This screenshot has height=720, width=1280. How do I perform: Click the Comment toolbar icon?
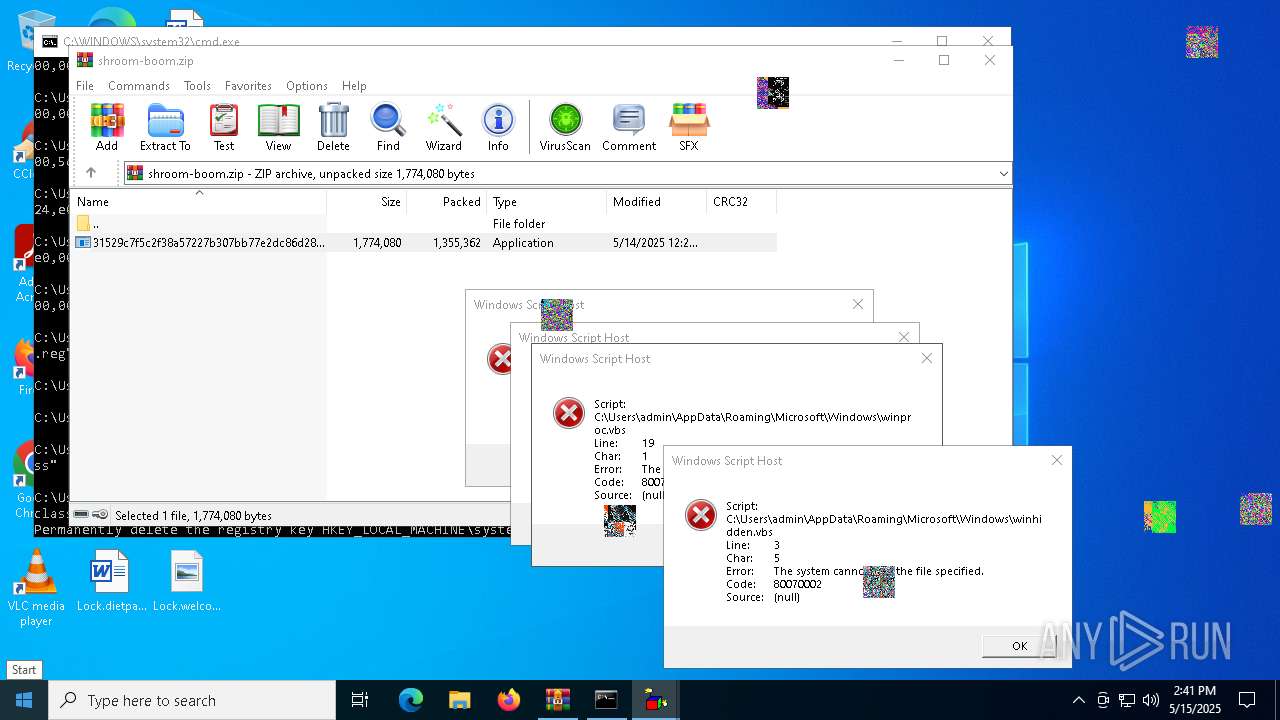tap(629, 127)
